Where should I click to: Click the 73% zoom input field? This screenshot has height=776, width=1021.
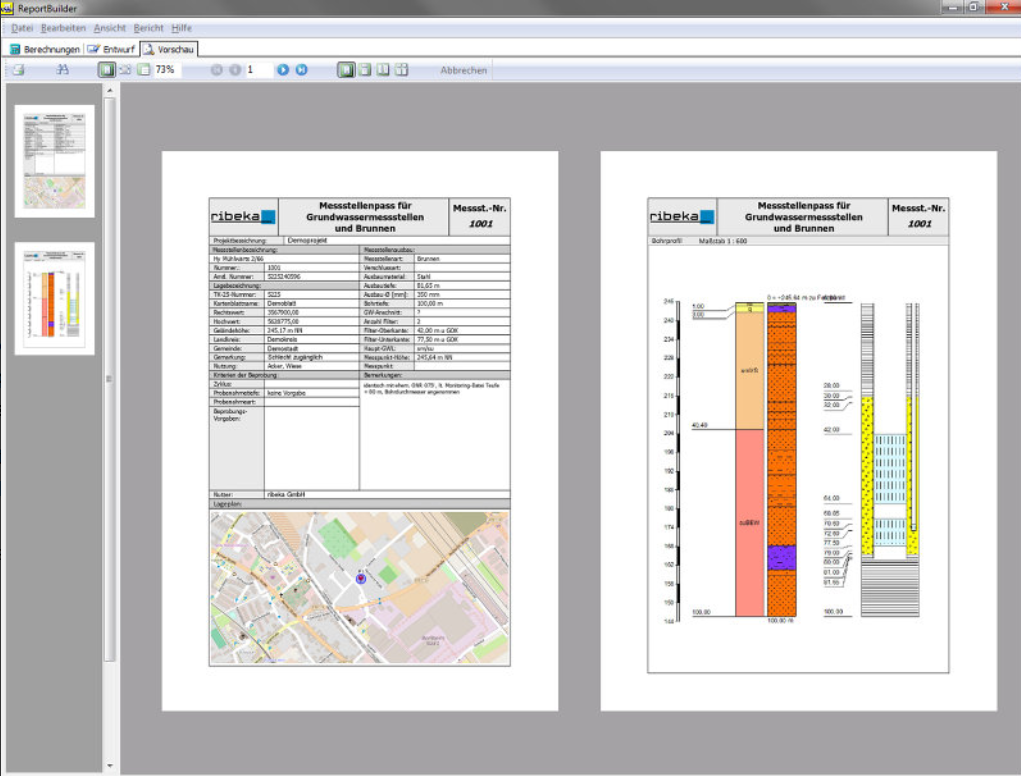167,70
